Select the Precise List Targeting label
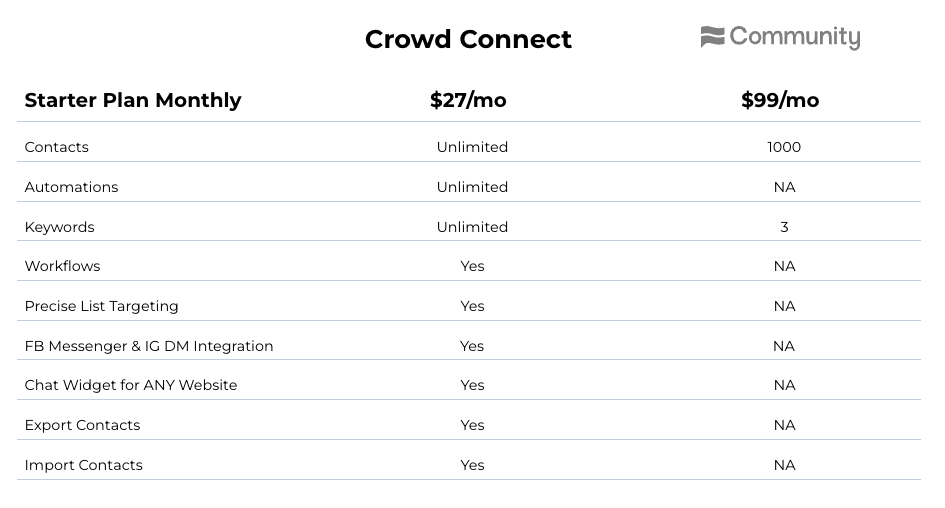Image resolution: width=945 pixels, height=508 pixels. pyautogui.click(x=101, y=306)
